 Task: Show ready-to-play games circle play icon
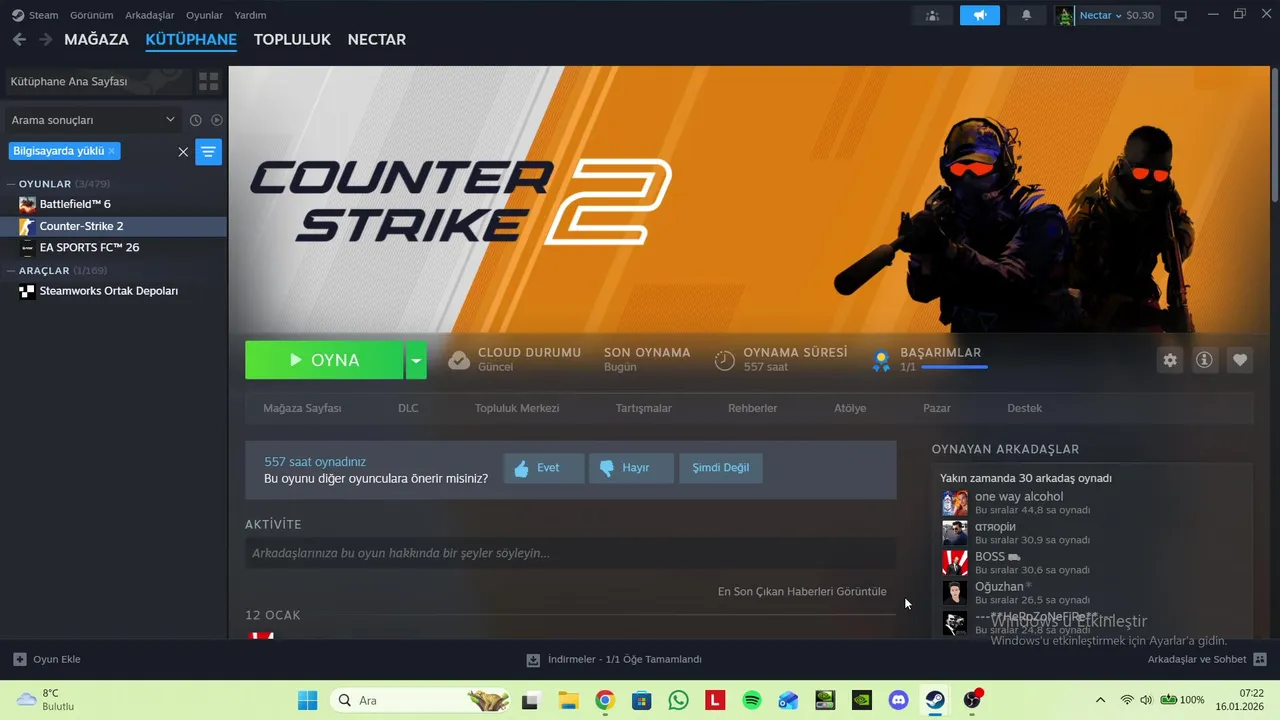[217, 120]
